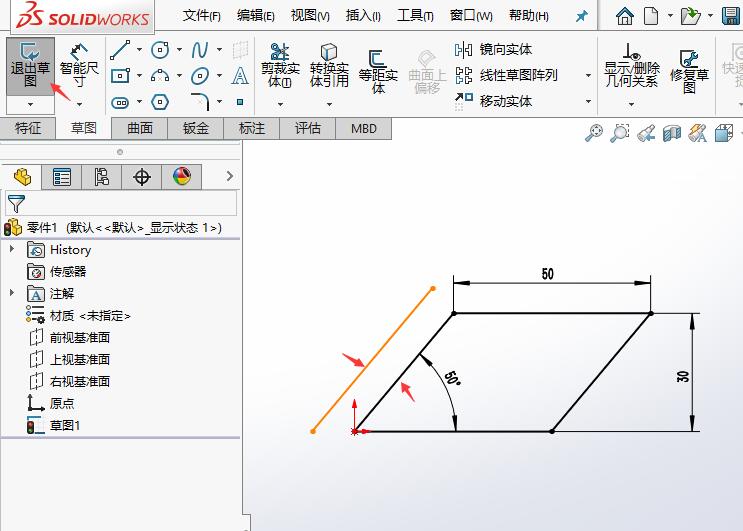Switch to the 评估 (Evaluate) tab
Viewport: 743px width, 531px height.
308,128
